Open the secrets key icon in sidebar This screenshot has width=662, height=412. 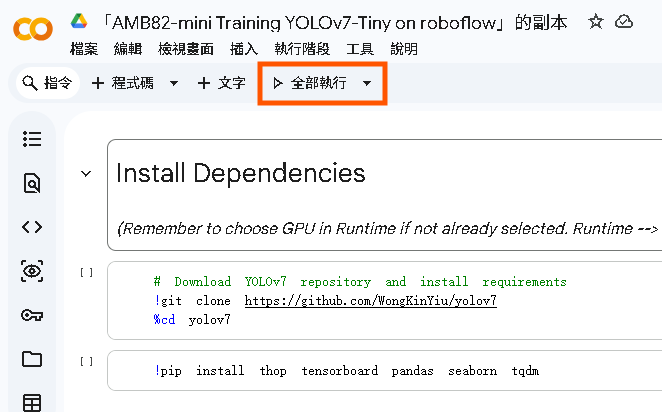coord(32,315)
